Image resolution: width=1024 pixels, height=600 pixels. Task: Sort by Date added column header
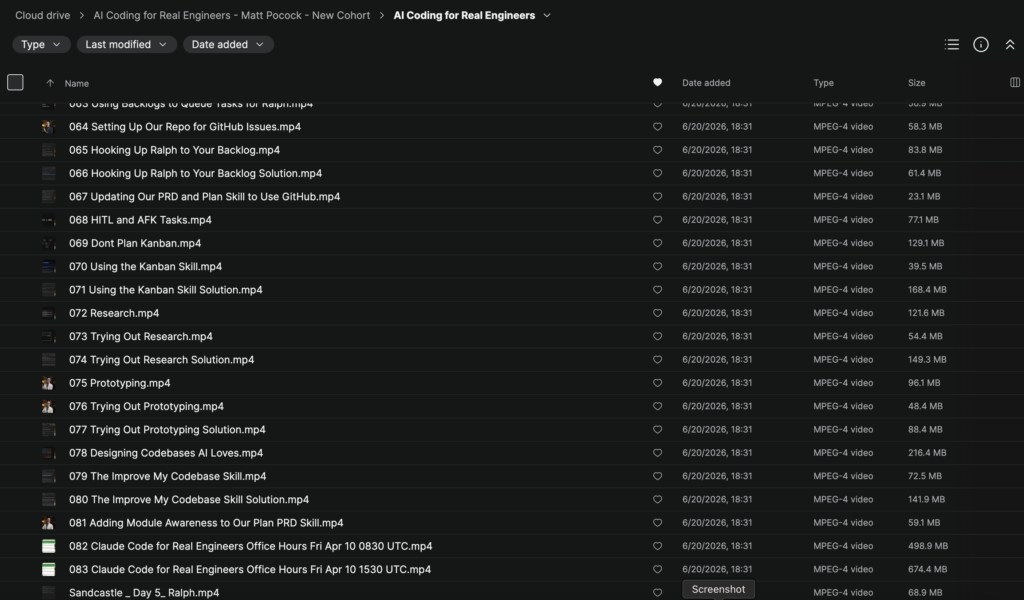pos(706,83)
